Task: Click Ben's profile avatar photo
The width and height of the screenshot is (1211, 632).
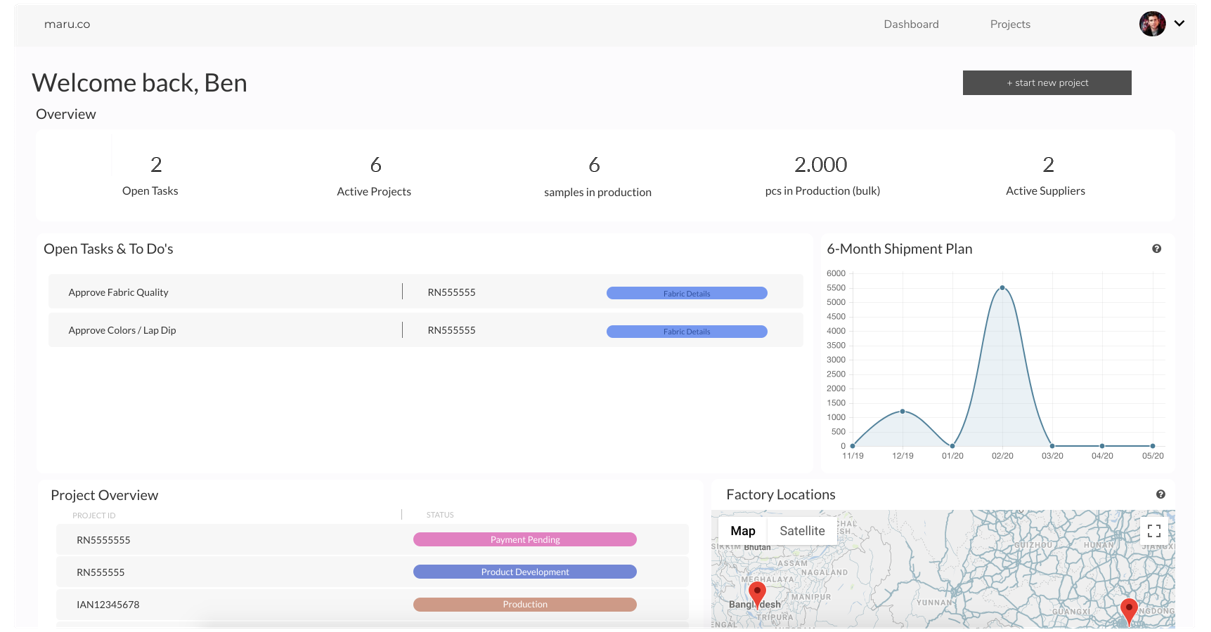Action: coord(1152,23)
